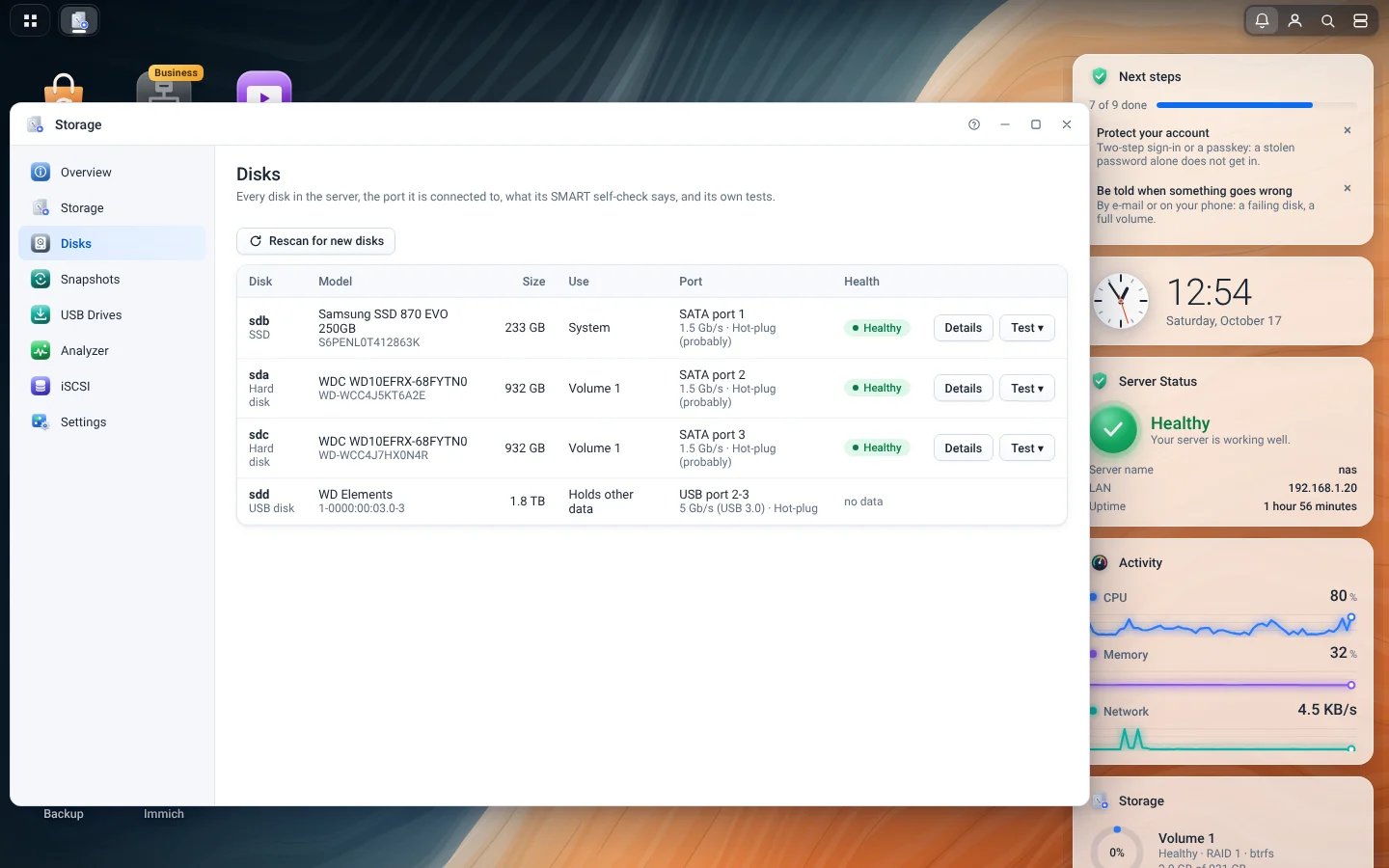Image resolution: width=1389 pixels, height=868 pixels.
Task: Click the Backup desktop shortcut label
Action: click(x=64, y=814)
